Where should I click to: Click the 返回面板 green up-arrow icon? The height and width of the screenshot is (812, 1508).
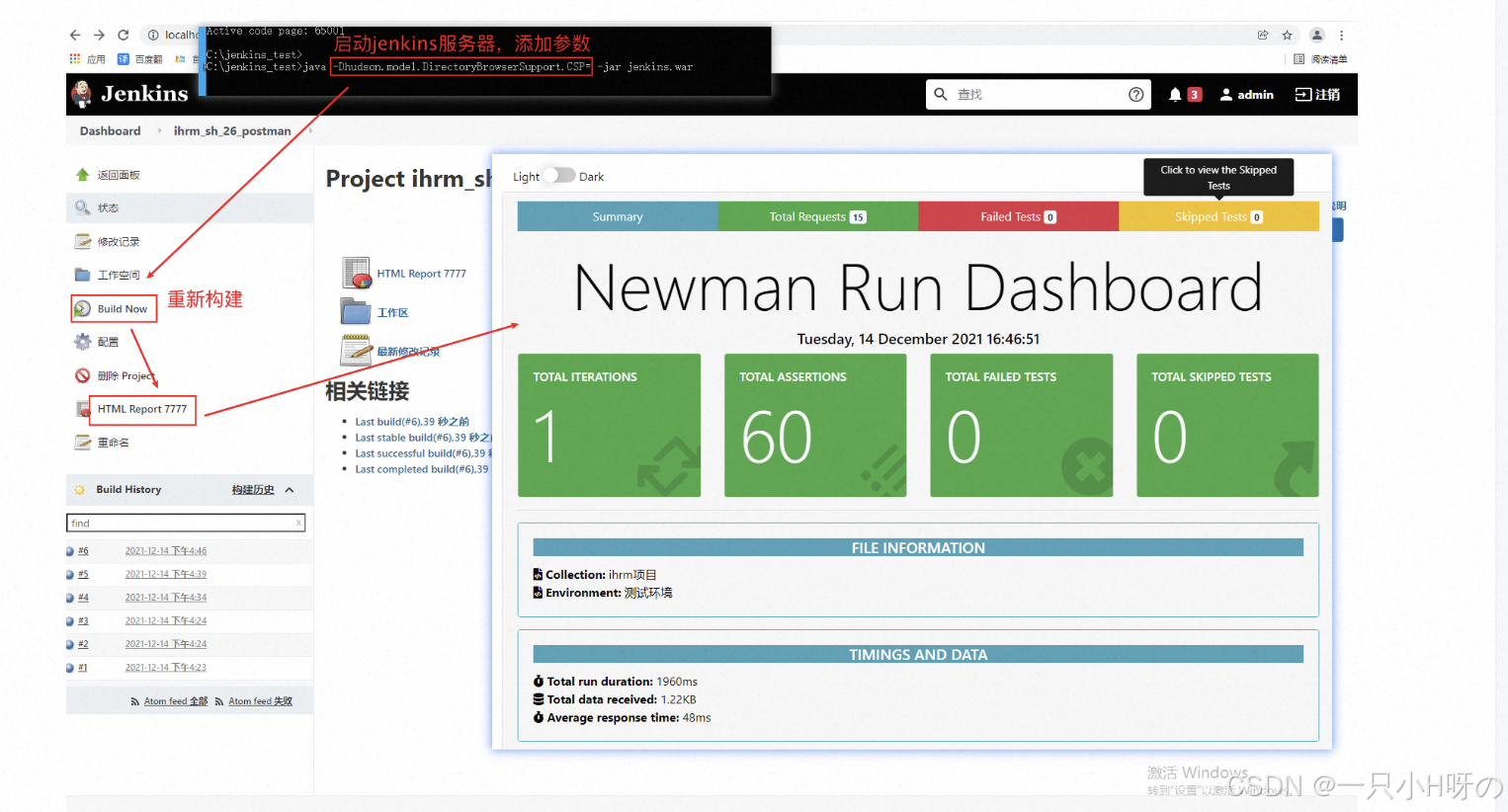(83, 175)
